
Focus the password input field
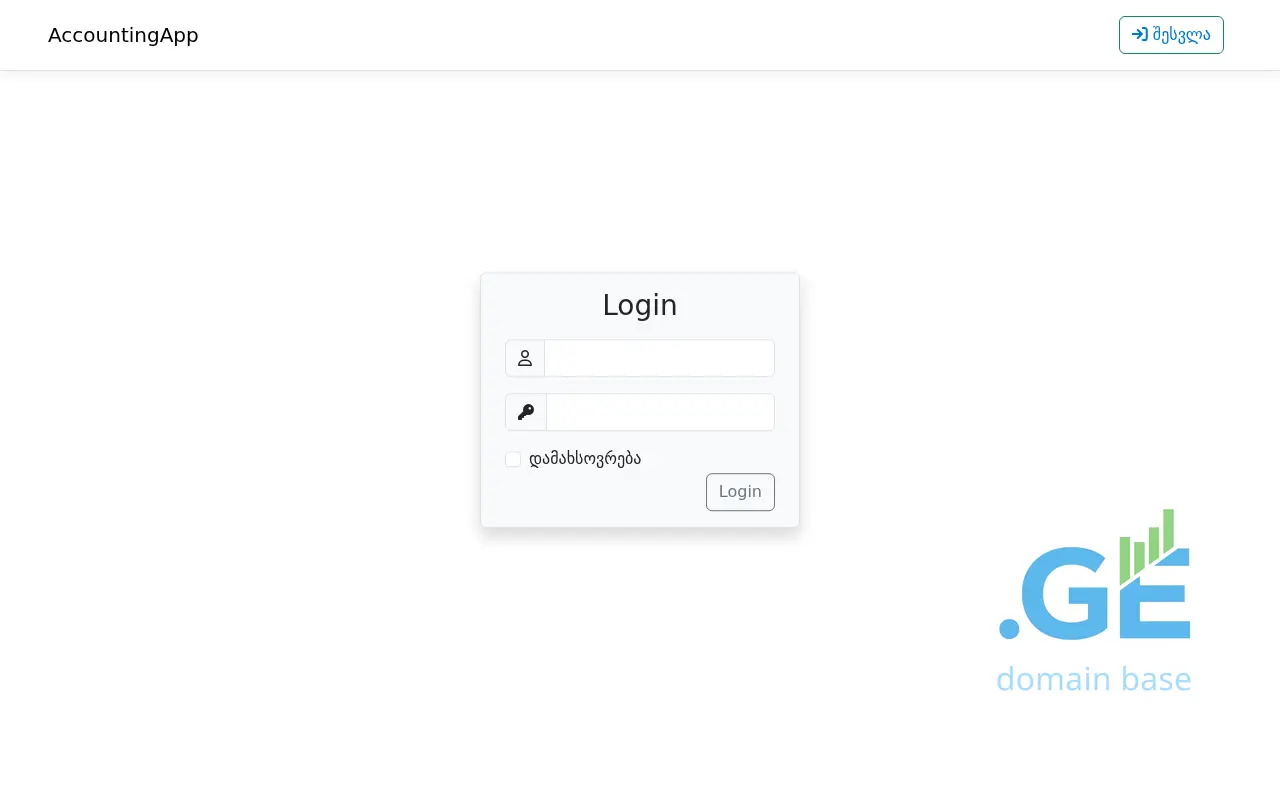point(661,412)
